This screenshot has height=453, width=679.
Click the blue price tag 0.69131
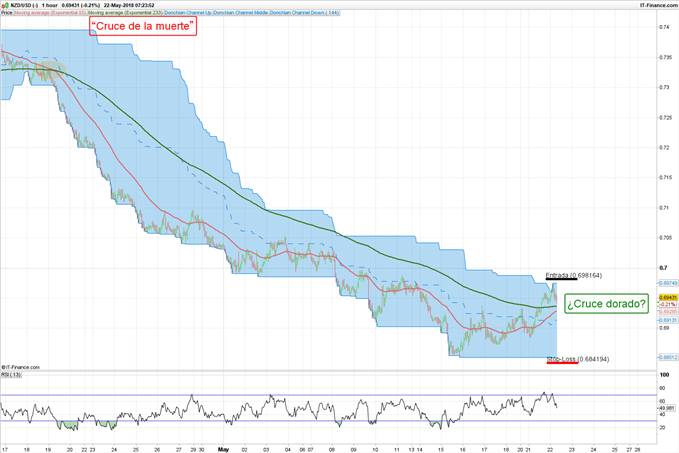[668, 320]
